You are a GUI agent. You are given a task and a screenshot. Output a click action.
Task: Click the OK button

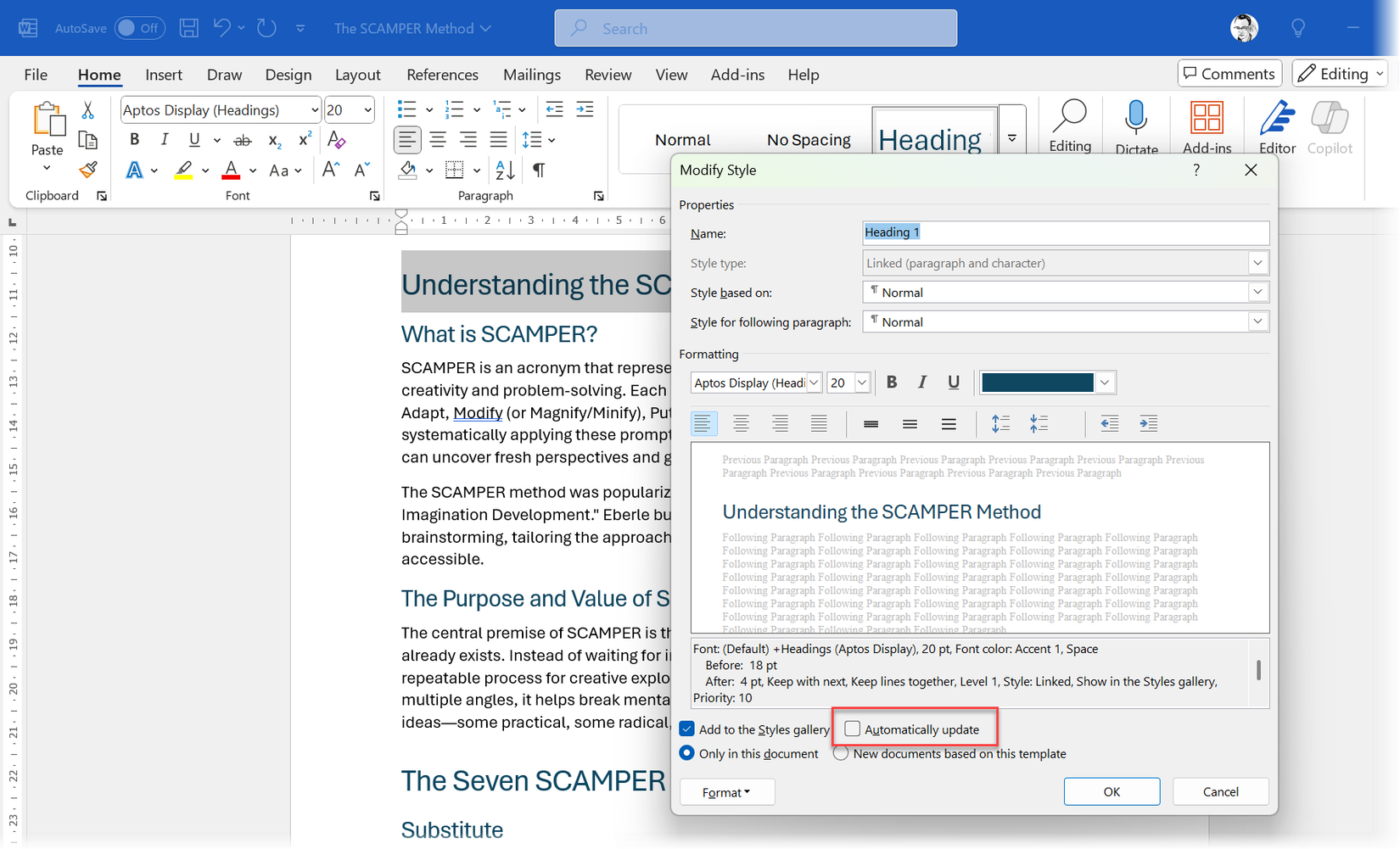1112,791
